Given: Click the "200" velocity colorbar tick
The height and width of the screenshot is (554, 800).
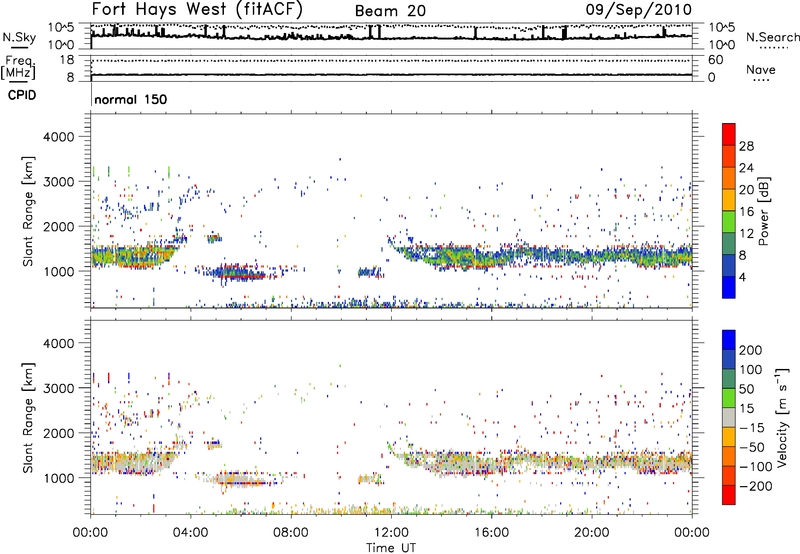Looking at the screenshot, I should click(x=751, y=350).
